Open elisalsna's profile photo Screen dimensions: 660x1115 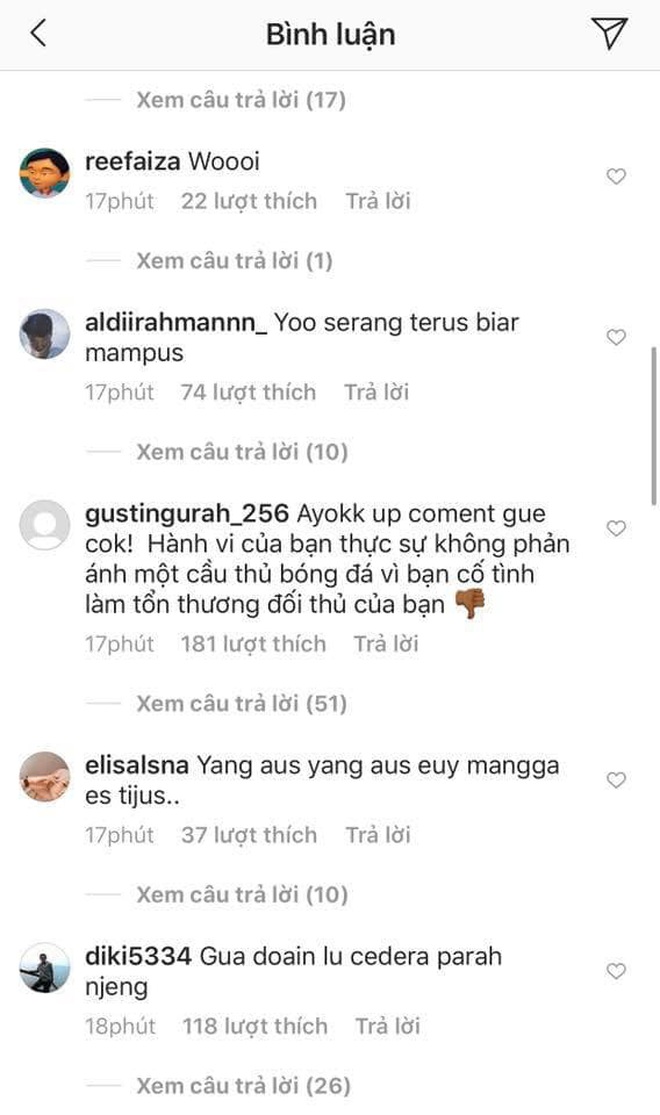[x=44, y=777]
